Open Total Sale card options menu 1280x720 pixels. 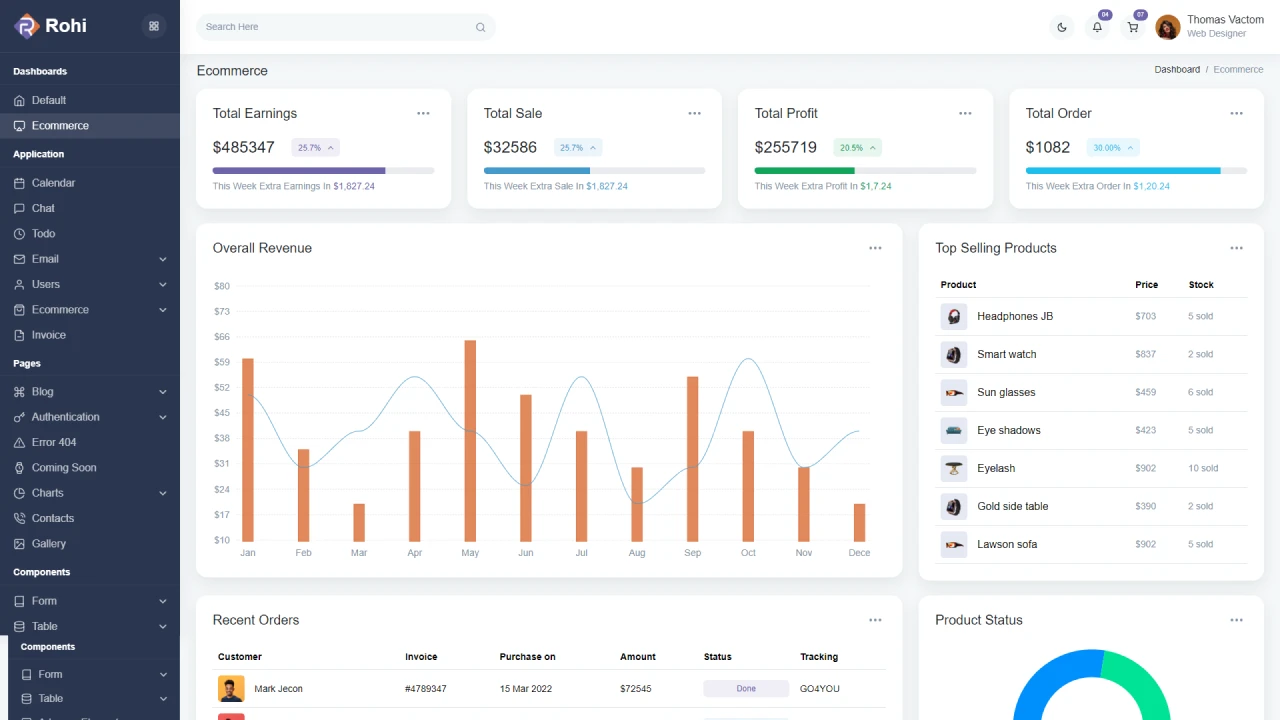click(694, 113)
